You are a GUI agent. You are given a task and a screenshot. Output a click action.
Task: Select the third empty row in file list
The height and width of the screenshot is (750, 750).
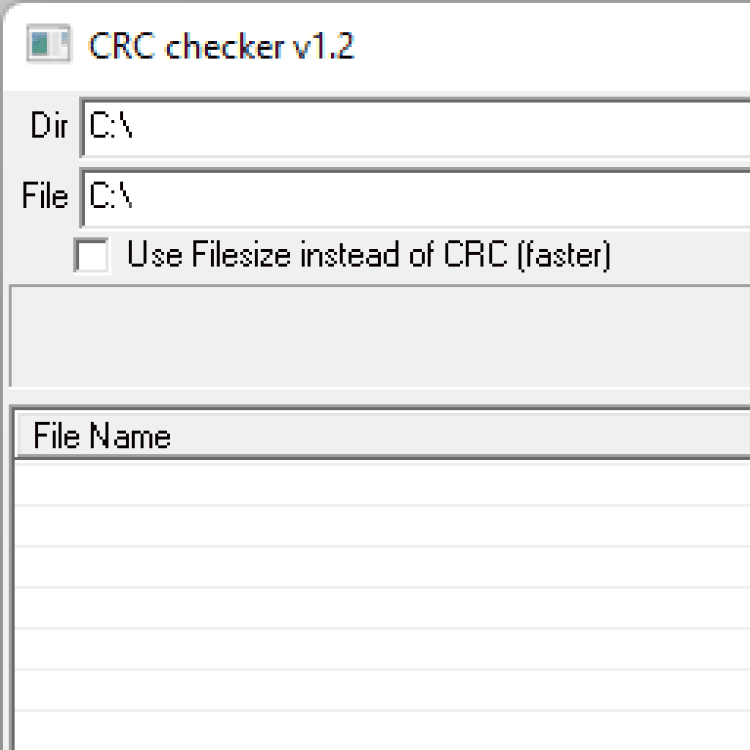[x=380, y=567]
